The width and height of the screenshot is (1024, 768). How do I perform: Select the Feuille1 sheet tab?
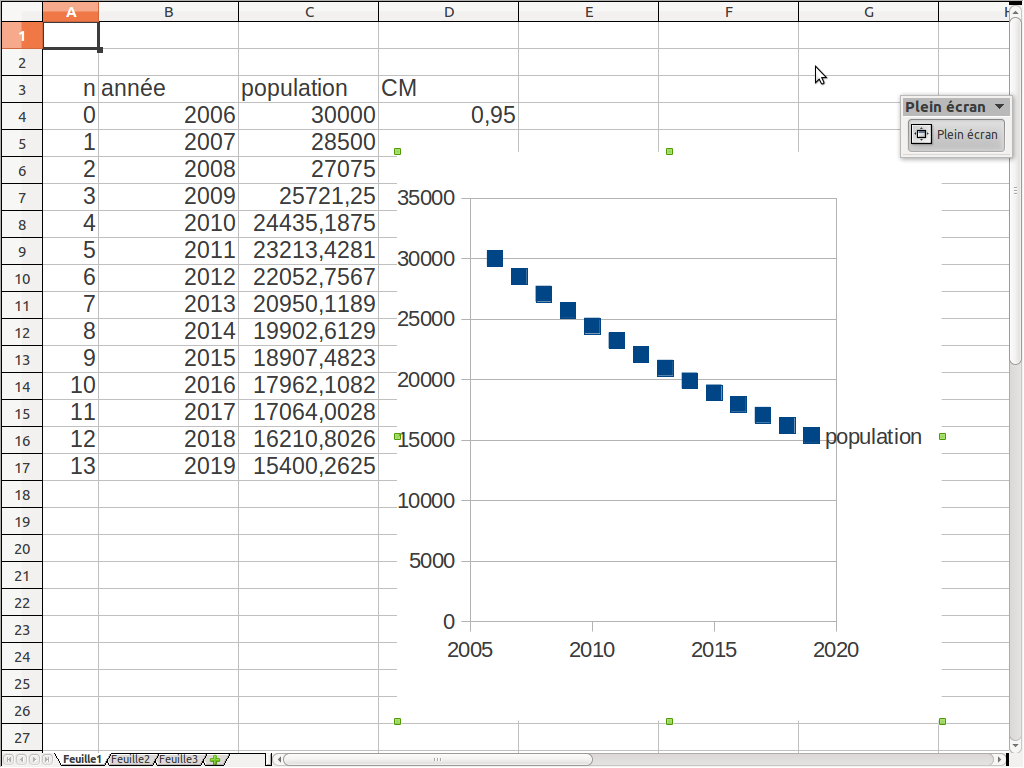[82, 759]
